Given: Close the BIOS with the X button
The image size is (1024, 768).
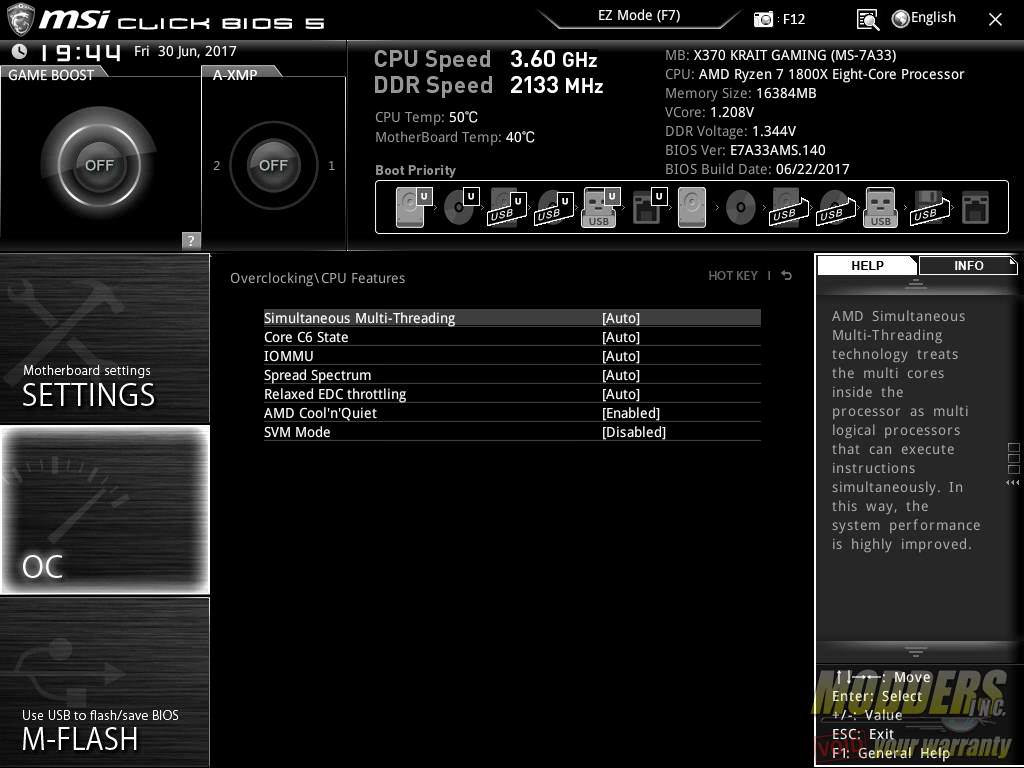Looking at the screenshot, I should click(x=995, y=20).
